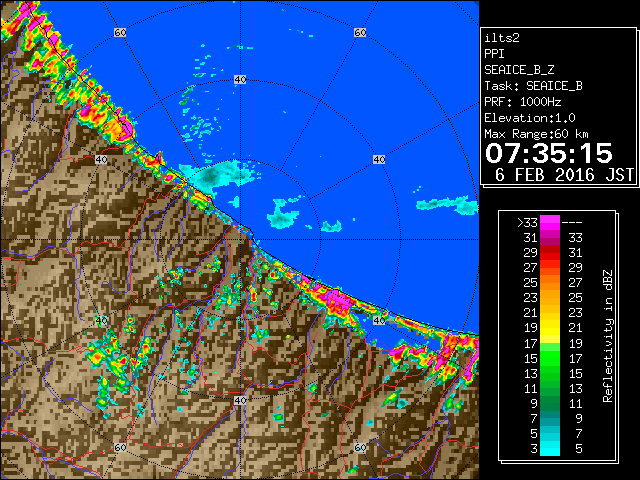
Task: Click the '40' label on land, southwest
Action: [101, 320]
